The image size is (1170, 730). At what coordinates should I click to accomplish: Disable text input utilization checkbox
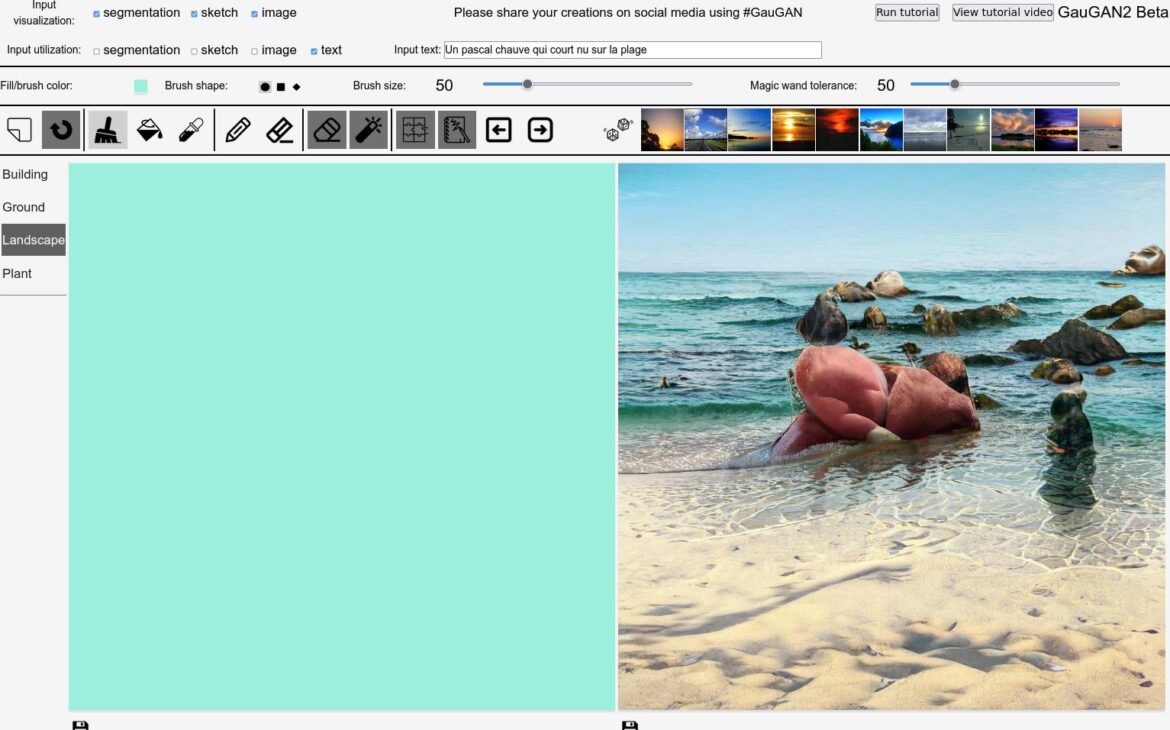(x=314, y=51)
